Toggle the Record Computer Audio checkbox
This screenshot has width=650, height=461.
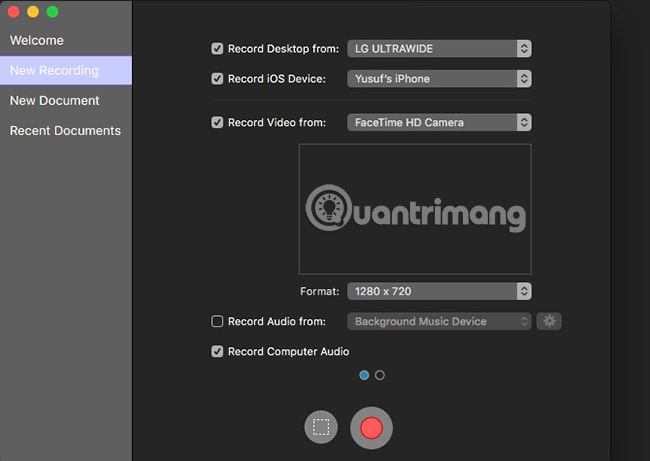point(217,352)
